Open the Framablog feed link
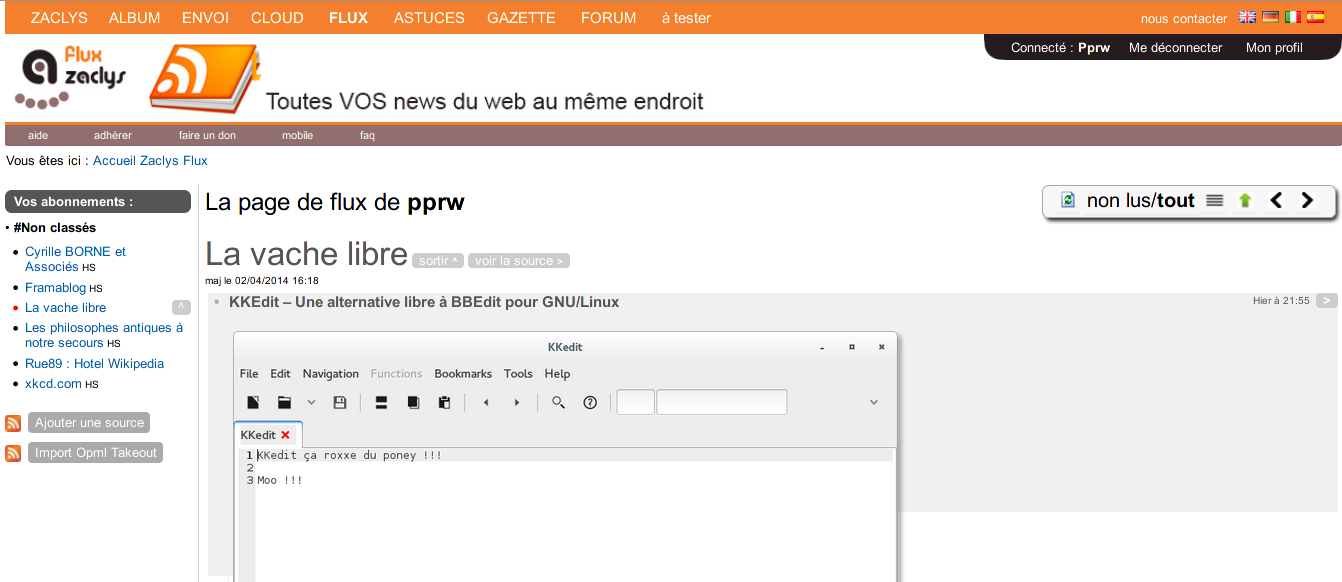 coord(55,288)
